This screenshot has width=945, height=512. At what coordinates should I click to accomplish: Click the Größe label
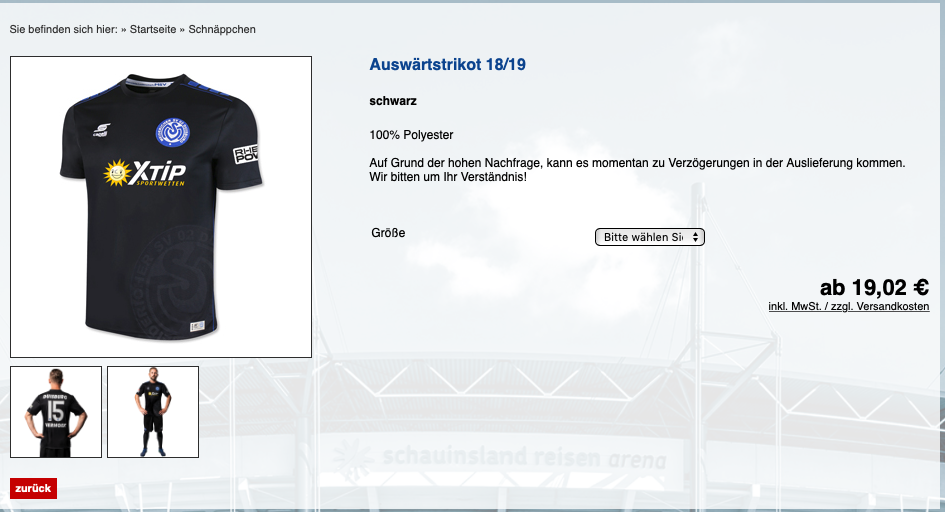[x=388, y=233]
